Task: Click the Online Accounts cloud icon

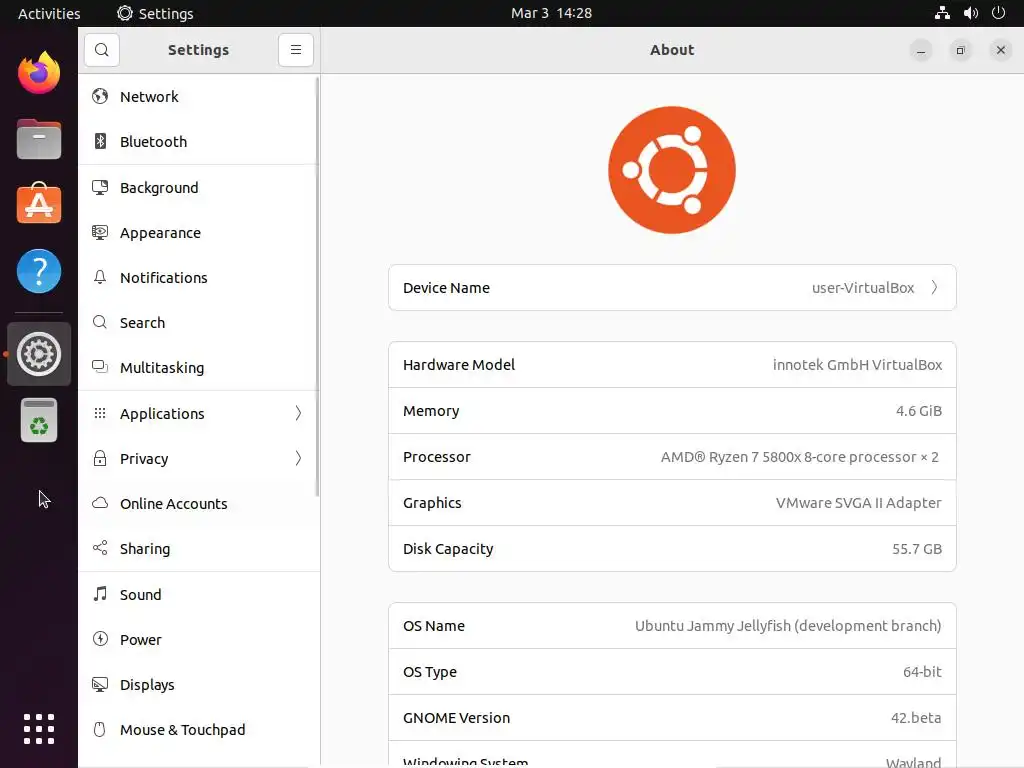Action: coord(100,504)
